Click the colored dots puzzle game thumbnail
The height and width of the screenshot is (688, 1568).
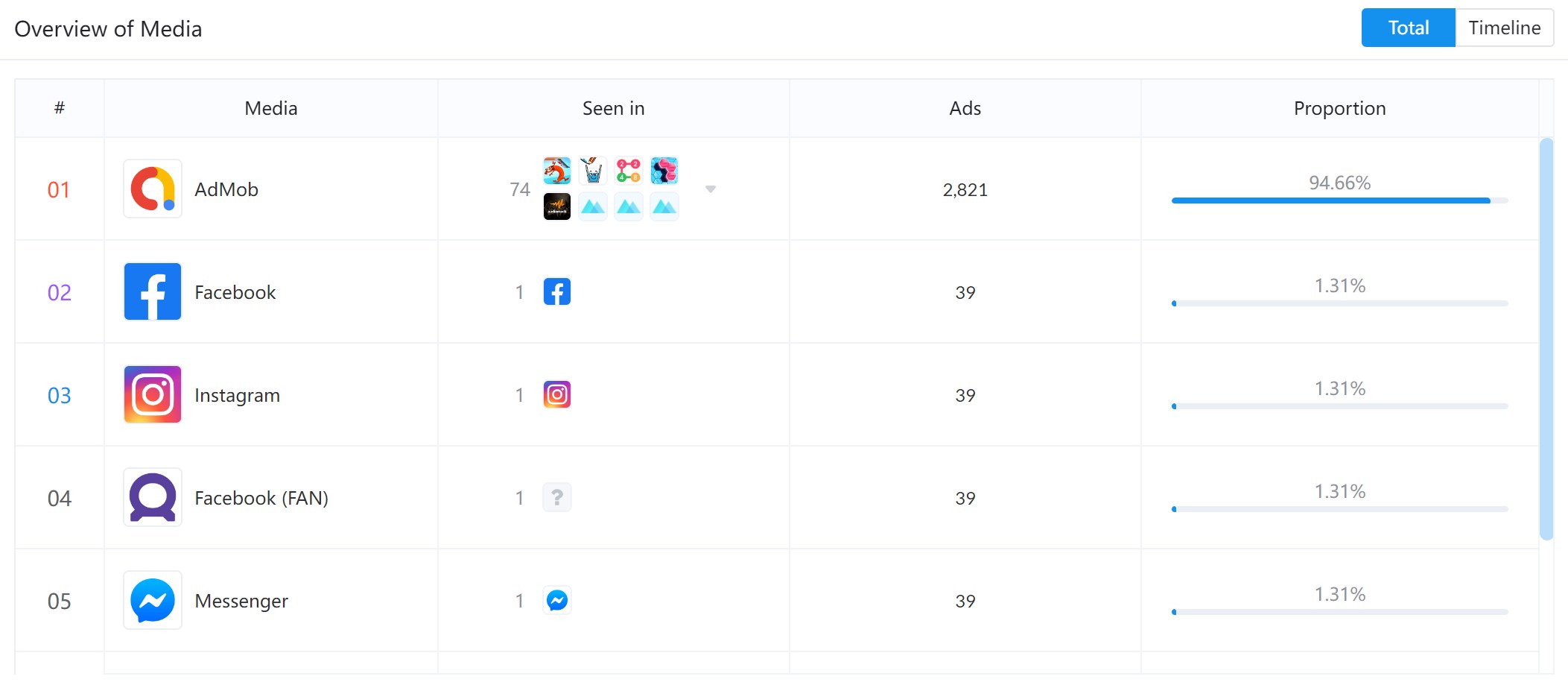629,171
